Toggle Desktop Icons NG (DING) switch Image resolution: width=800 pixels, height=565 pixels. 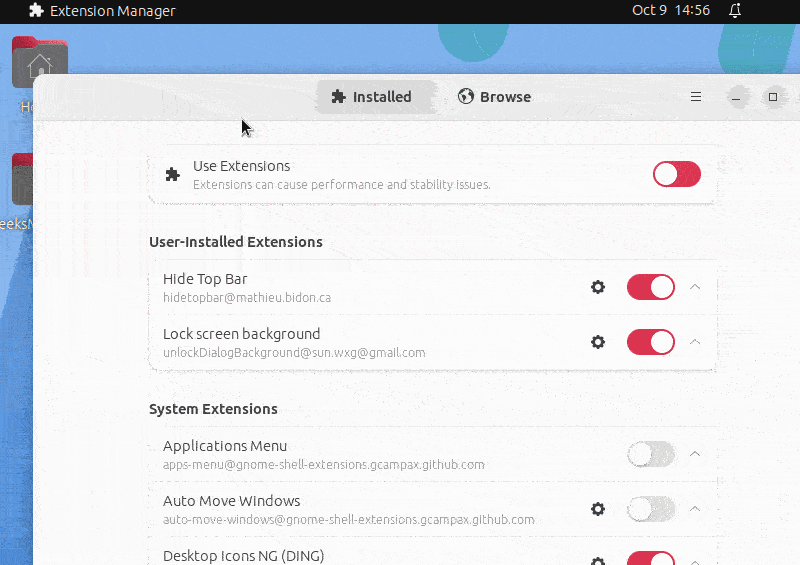[651, 558]
